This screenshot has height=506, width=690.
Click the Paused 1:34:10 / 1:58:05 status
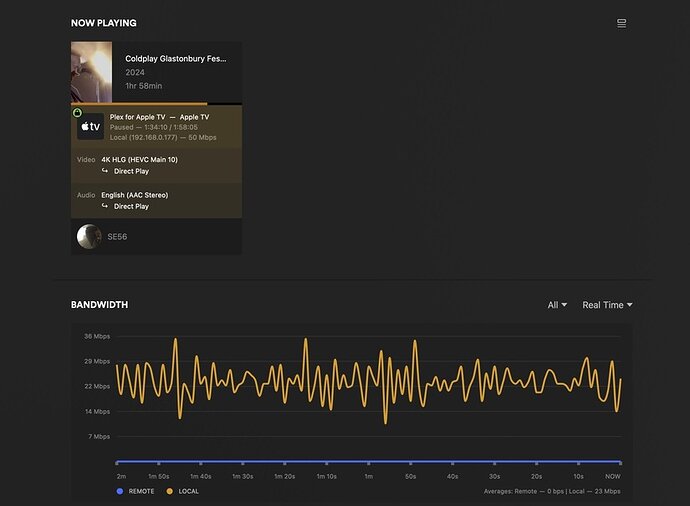point(154,127)
